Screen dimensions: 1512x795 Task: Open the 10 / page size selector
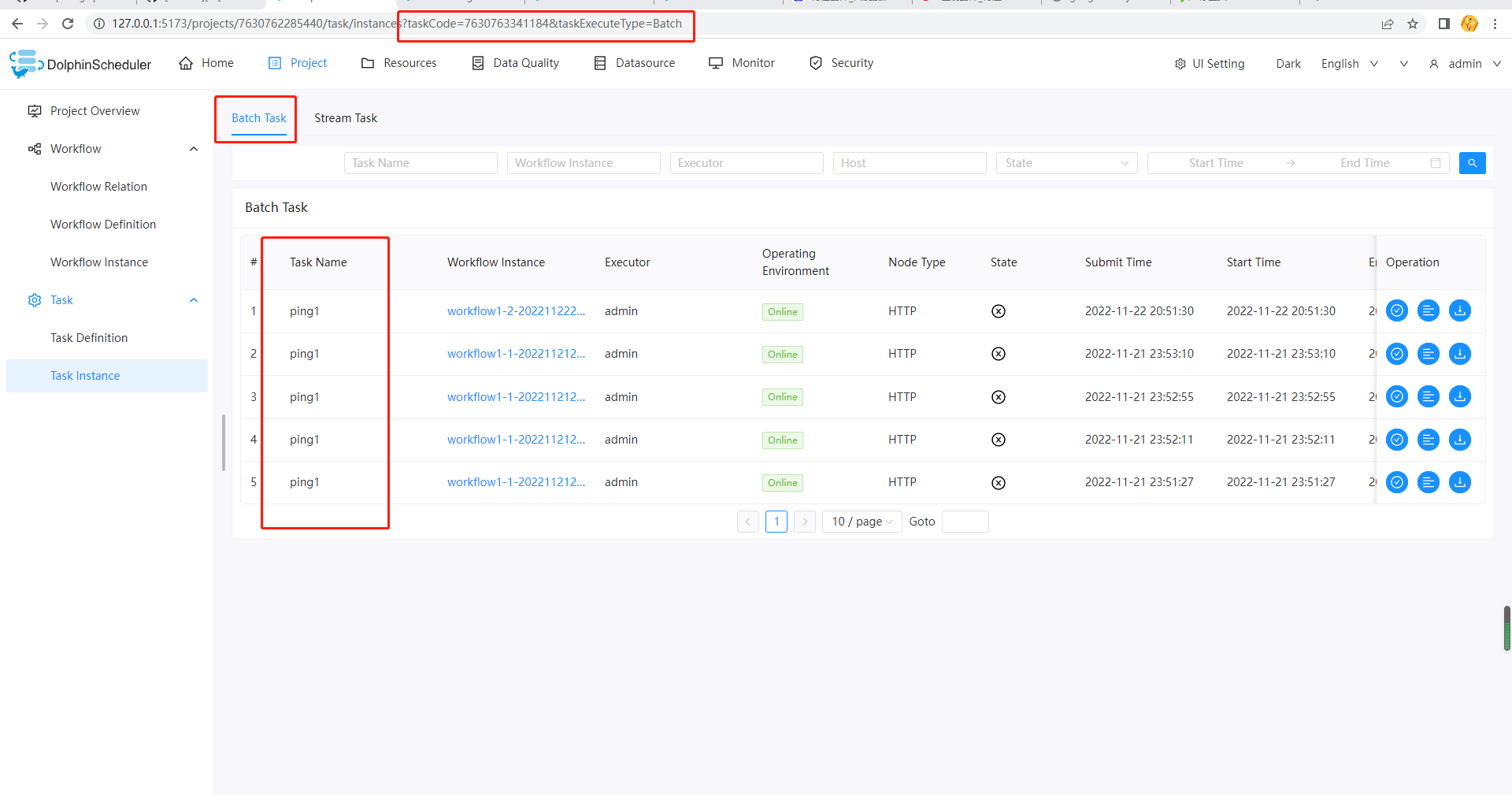click(862, 522)
